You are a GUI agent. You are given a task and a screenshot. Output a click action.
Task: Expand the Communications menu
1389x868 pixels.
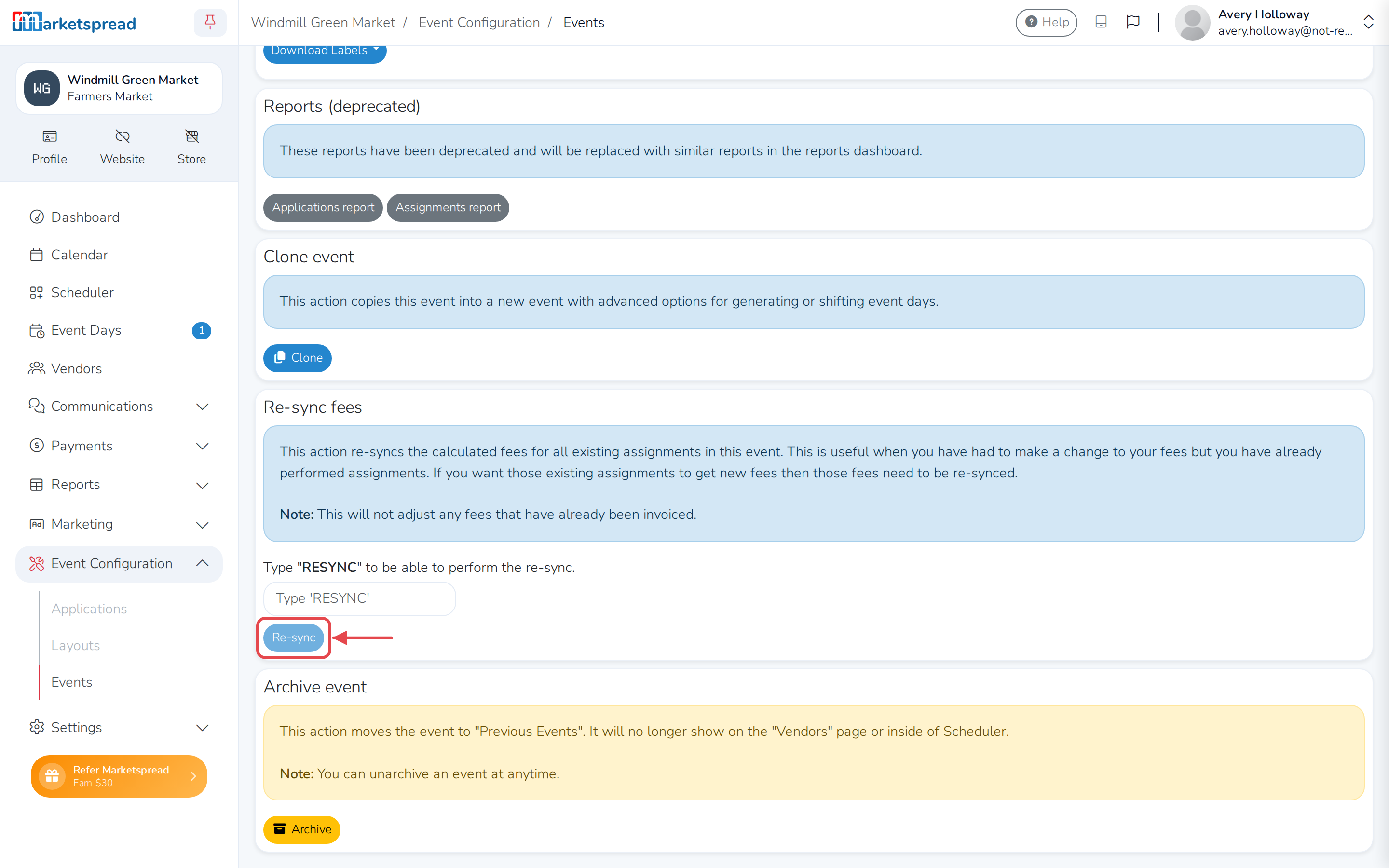pos(119,407)
